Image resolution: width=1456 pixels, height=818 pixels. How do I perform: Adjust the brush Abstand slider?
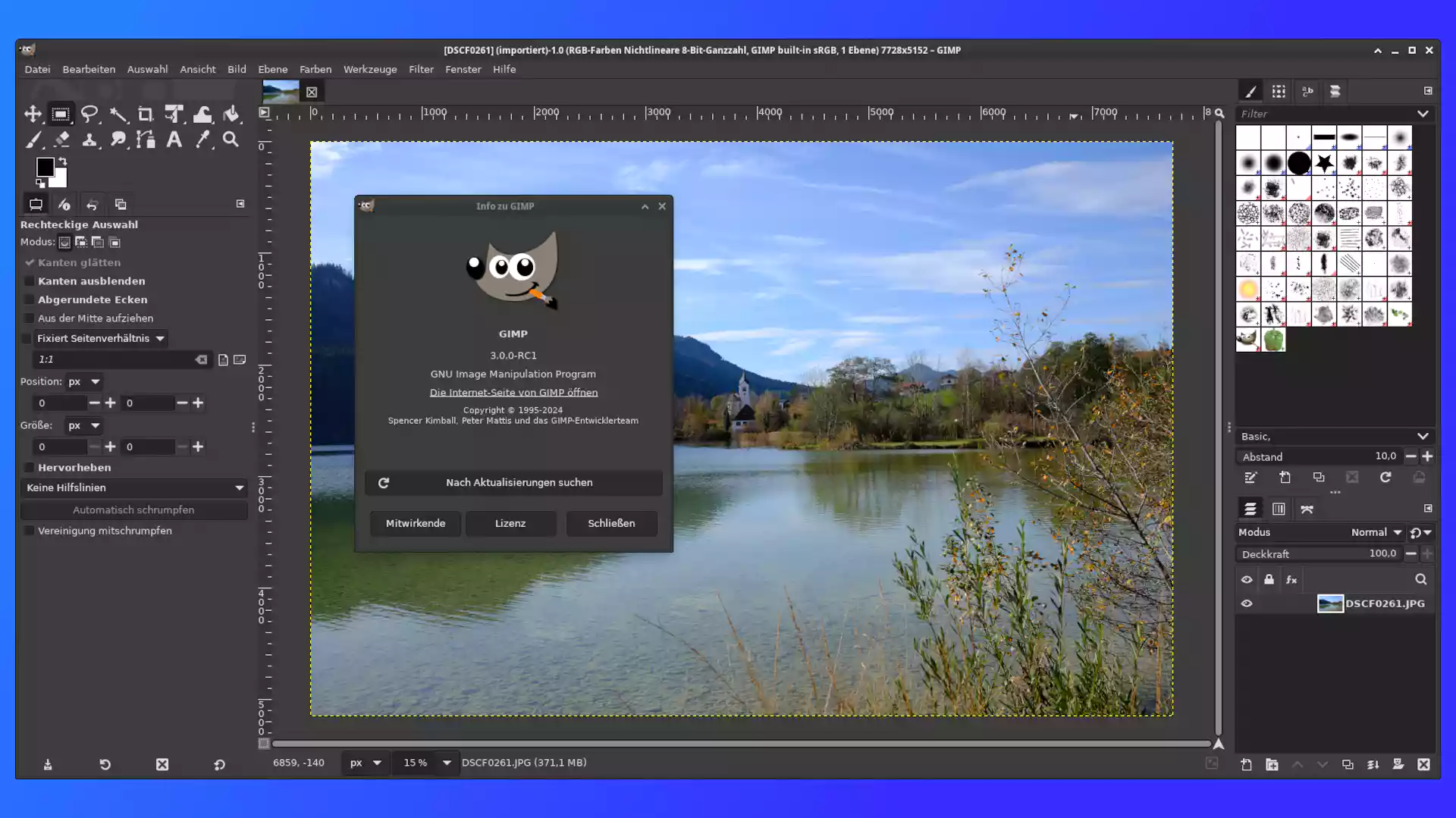(1319, 456)
